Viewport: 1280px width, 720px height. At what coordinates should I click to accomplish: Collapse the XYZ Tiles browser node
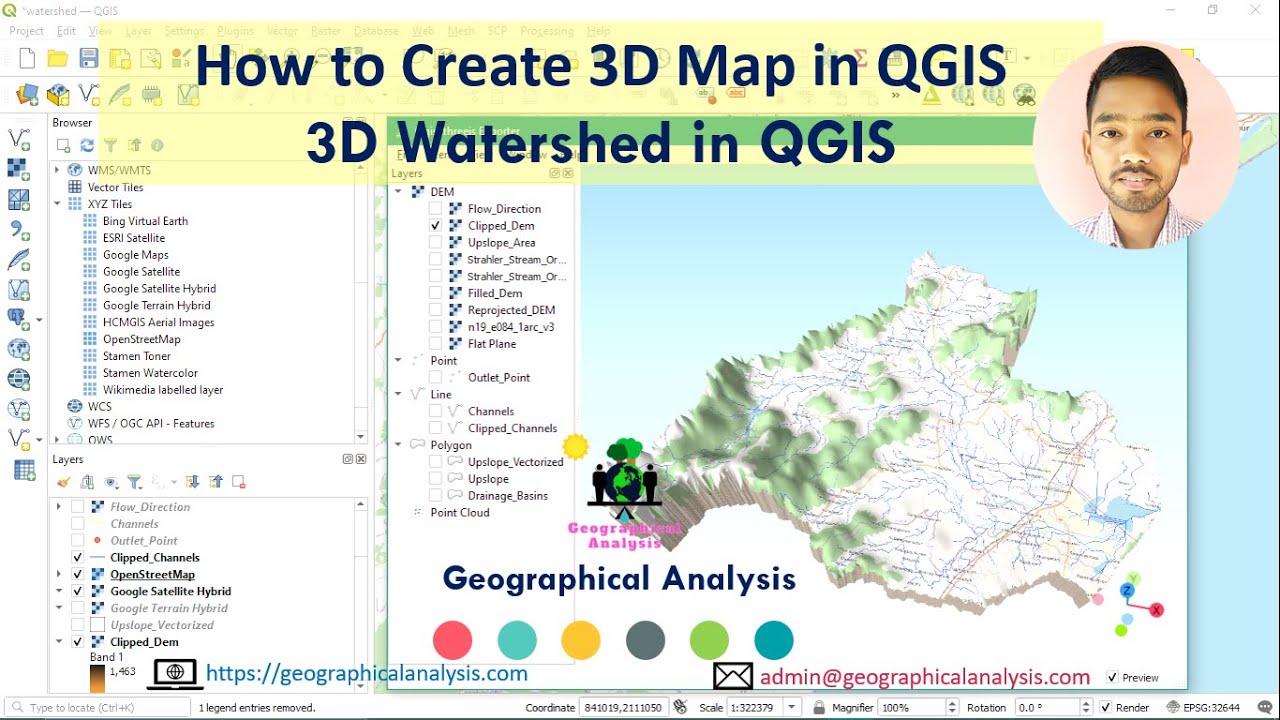tap(57, 204)
